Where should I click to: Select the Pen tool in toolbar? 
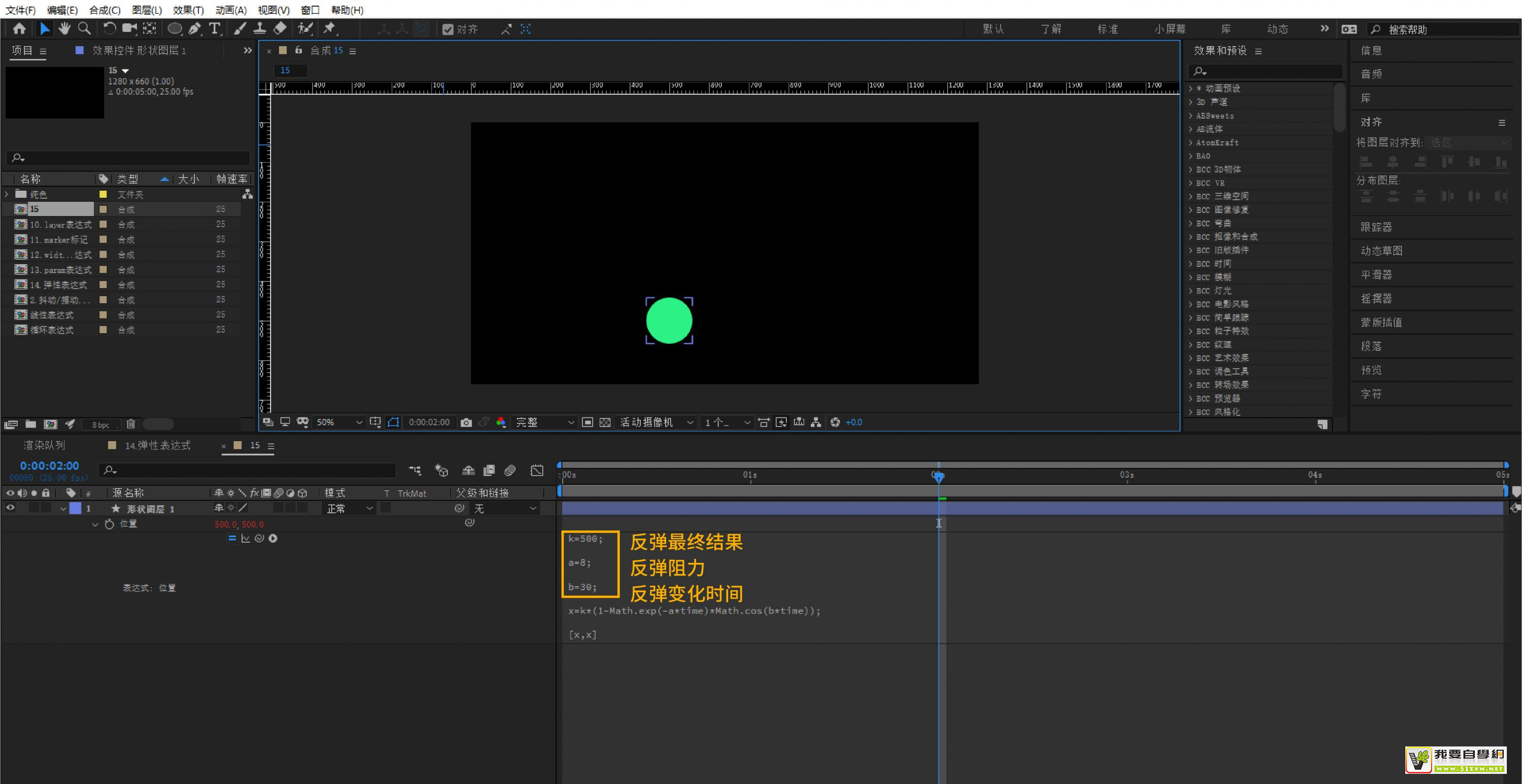[x=194, y=28]
